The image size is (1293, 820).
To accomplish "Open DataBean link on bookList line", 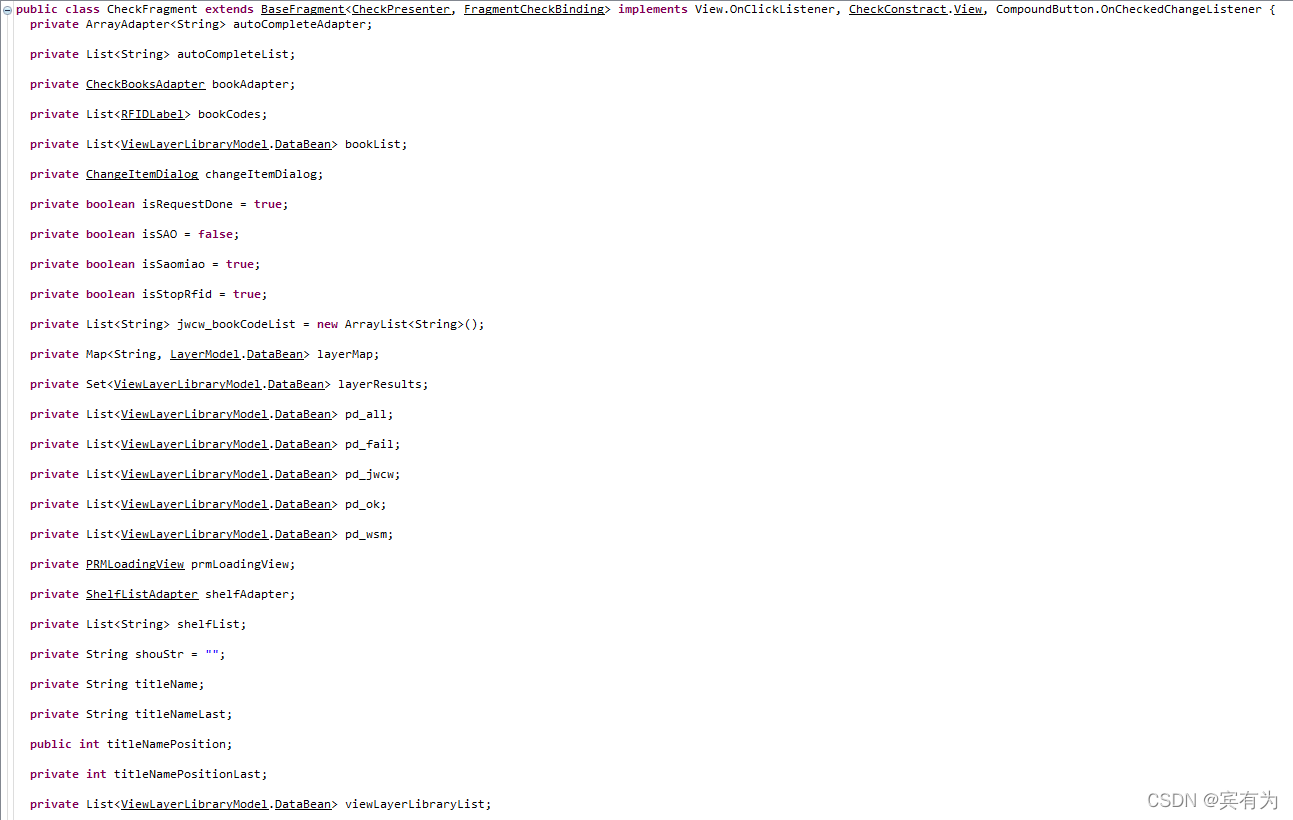I will point(303,144).
